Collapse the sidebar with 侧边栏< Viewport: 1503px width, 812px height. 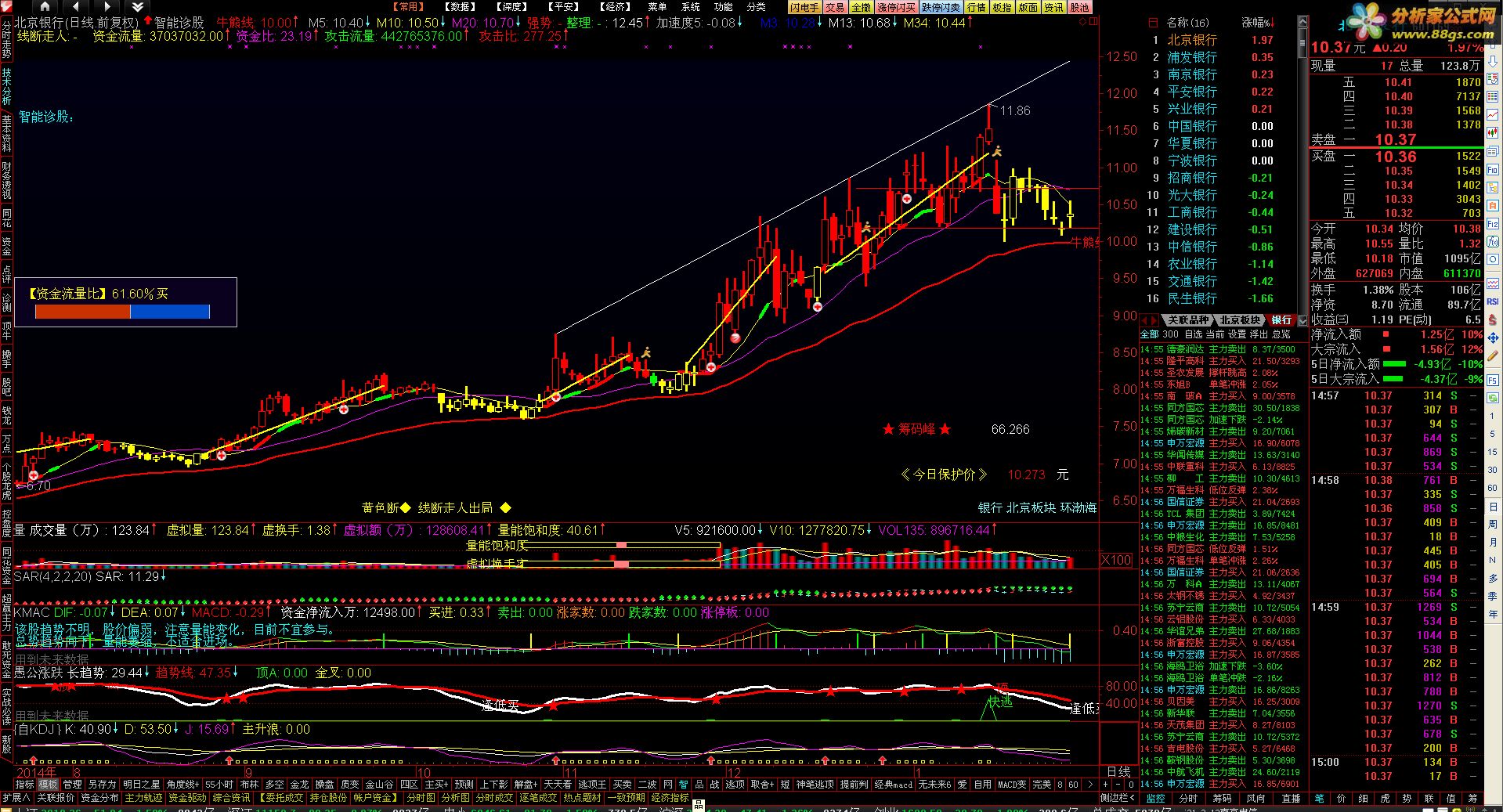1118,798
